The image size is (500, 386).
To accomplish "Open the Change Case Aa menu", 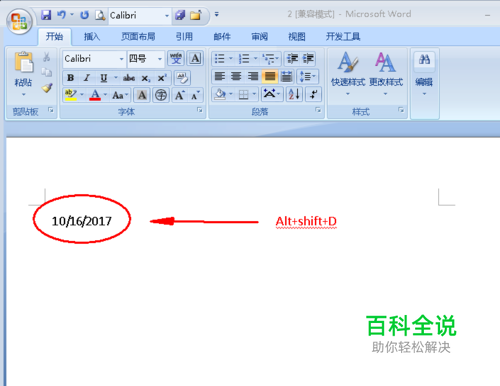I will [120, 95].
